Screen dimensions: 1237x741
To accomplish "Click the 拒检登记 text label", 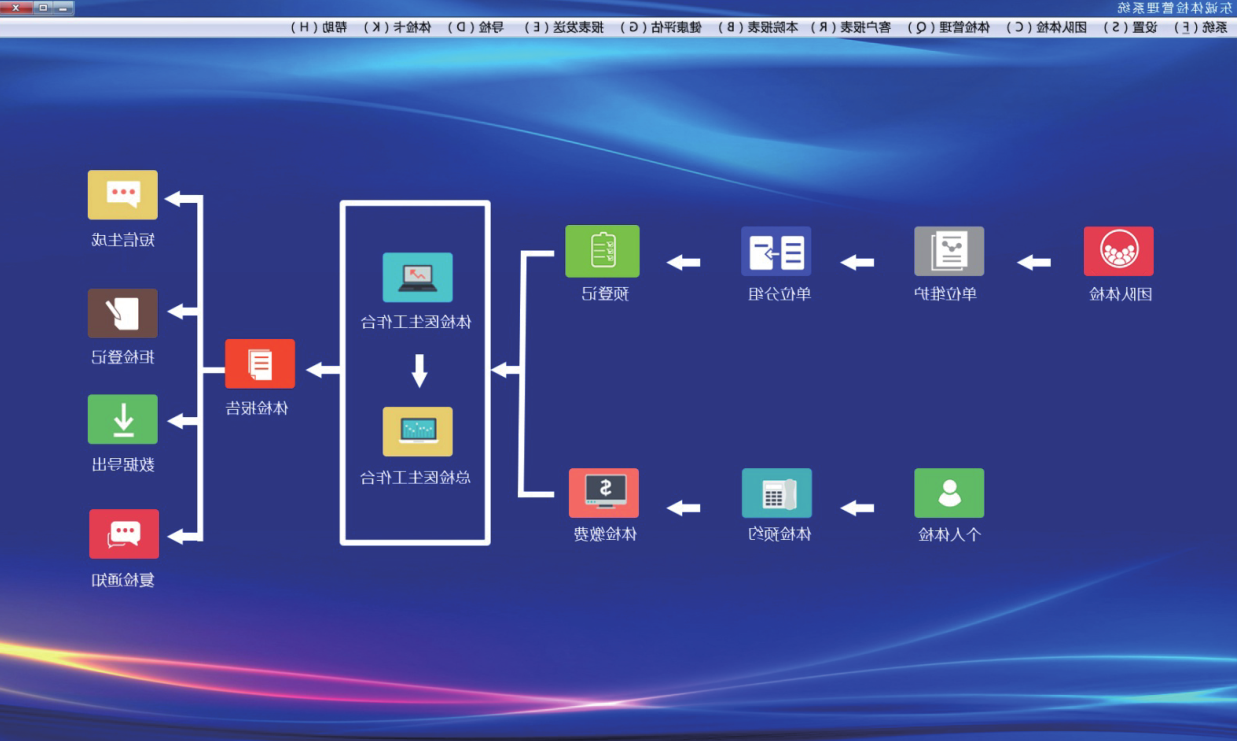I will (123, 357).
